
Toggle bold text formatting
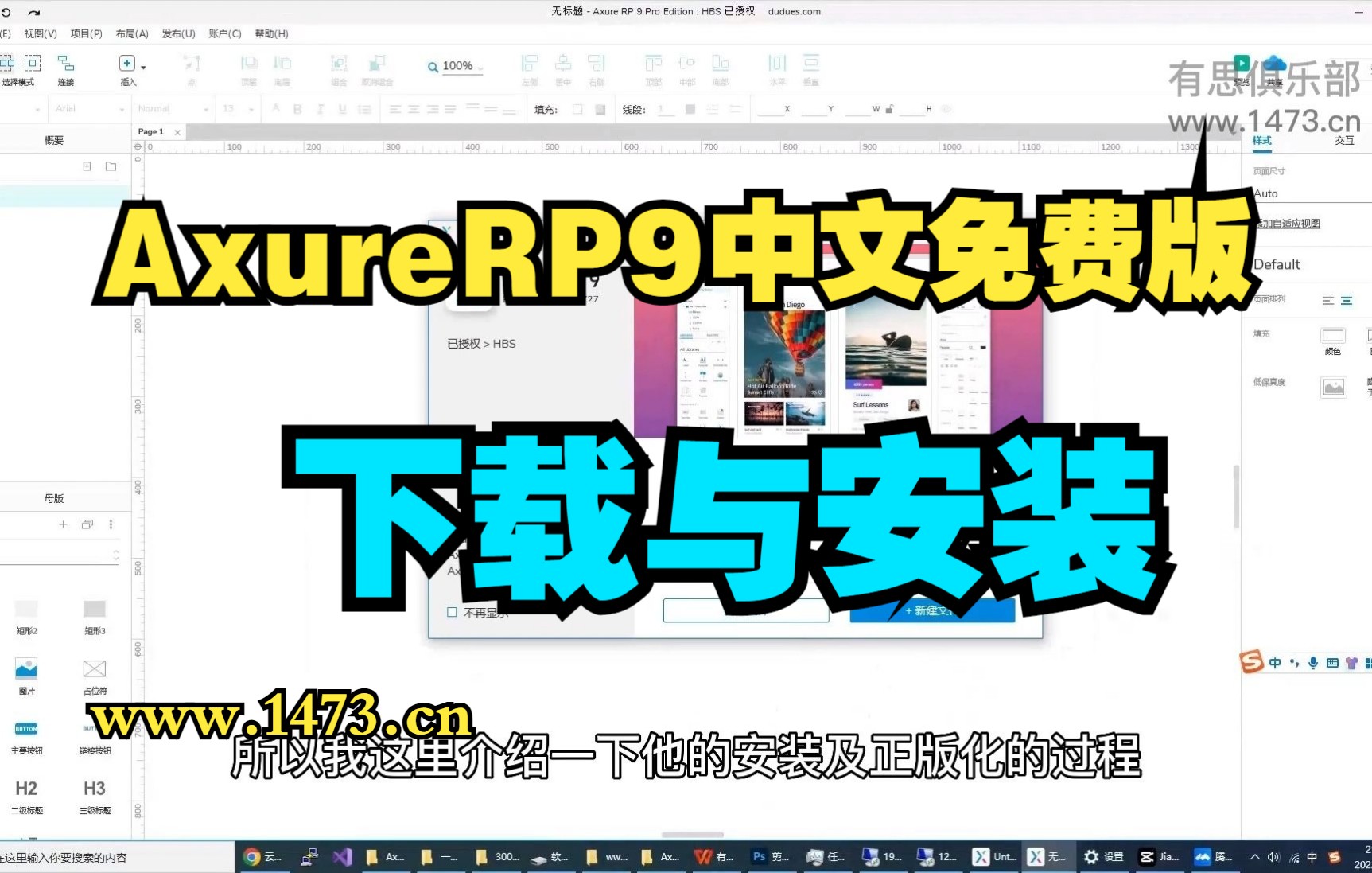coord(297,109)
